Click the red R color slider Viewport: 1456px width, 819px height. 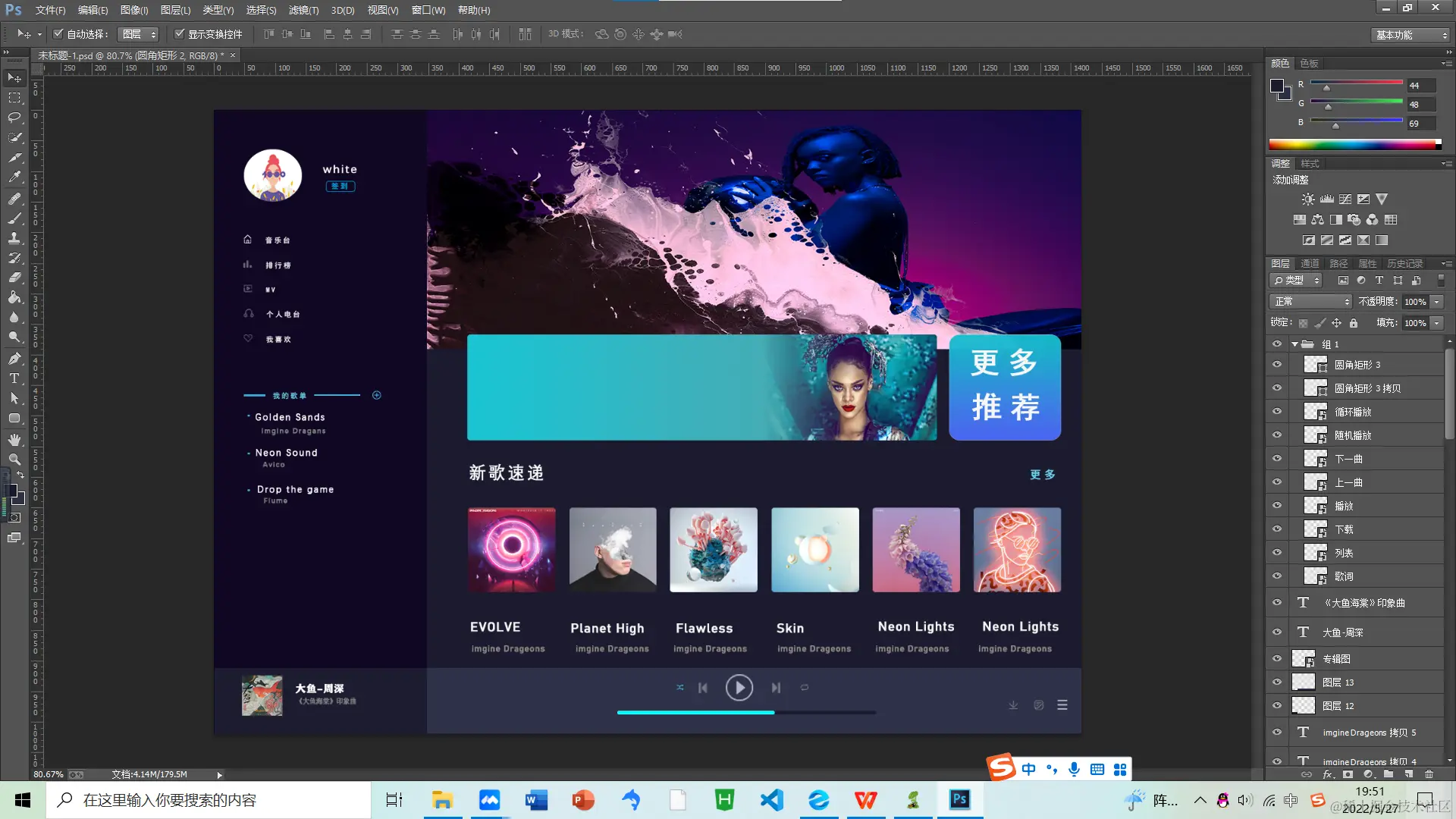pos(1357,83)
